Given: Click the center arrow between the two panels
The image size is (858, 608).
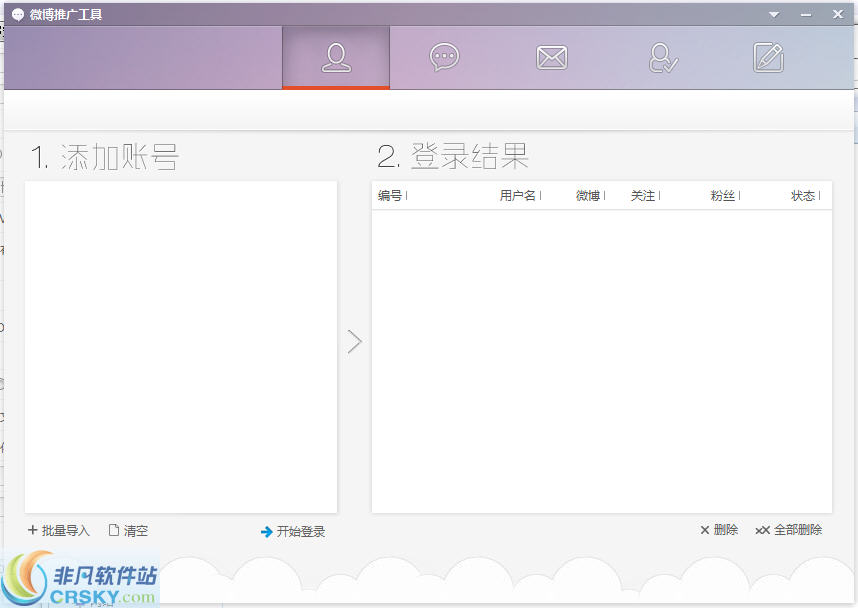Looking at the screenshot, I should pos(355,342).
